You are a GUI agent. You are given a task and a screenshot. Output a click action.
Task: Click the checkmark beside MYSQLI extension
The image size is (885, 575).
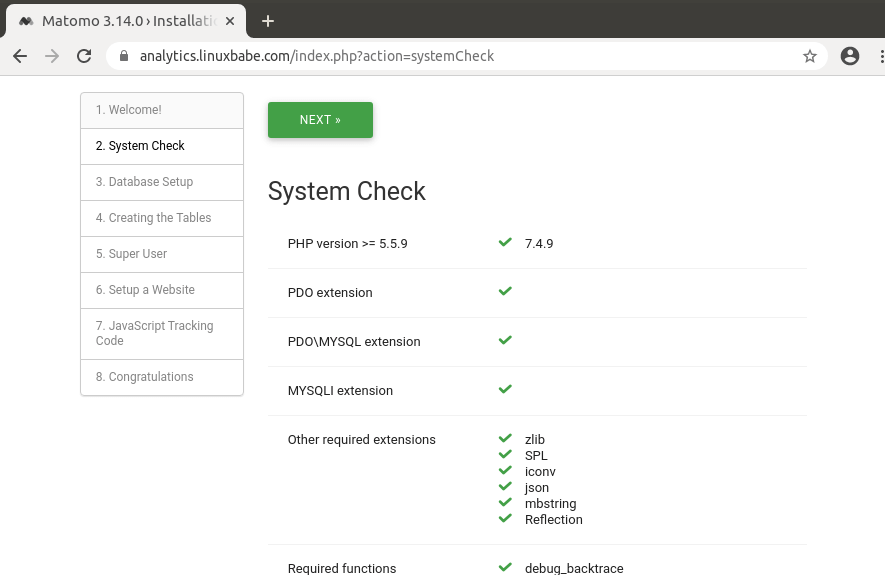[505, 389]
